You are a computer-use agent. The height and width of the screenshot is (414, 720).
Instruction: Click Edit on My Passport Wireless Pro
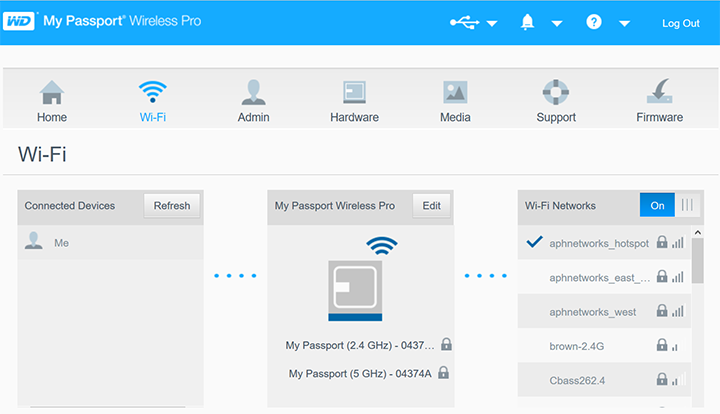tap(431, 205)
